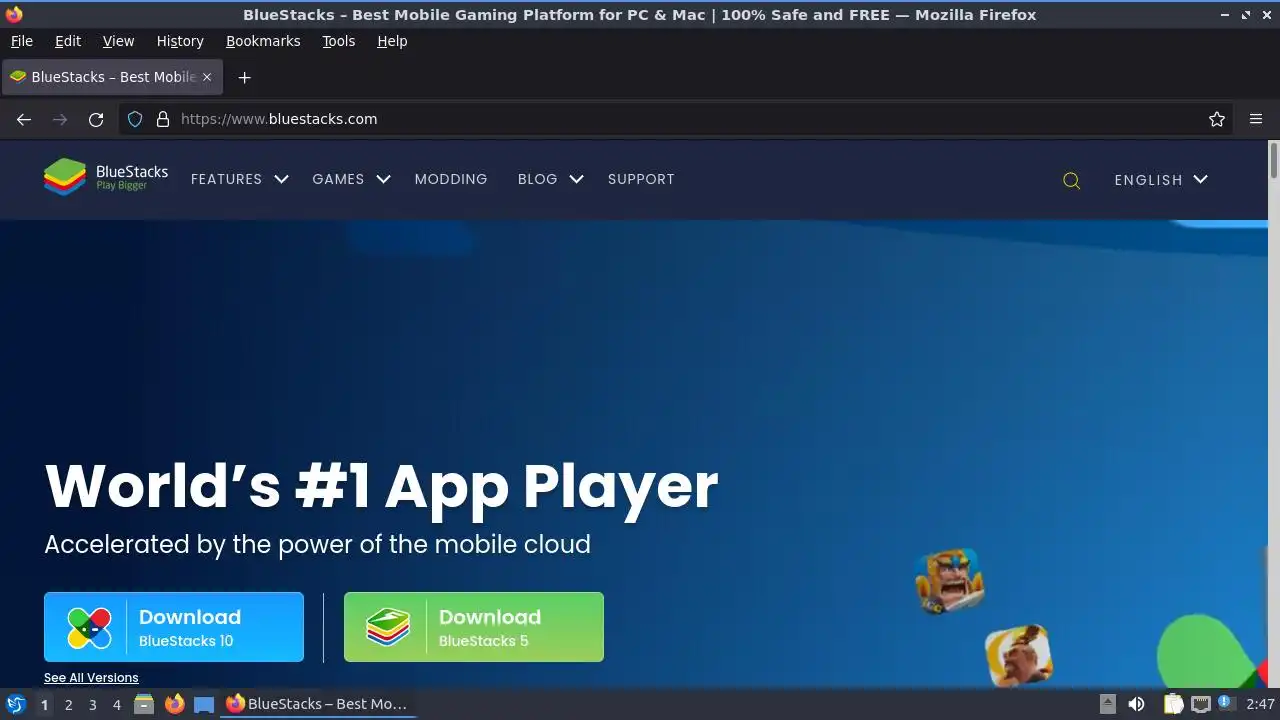Expand the BLOG dropdown menu
This screenshot has height=720, width=1280.
(x=550, y=179)
